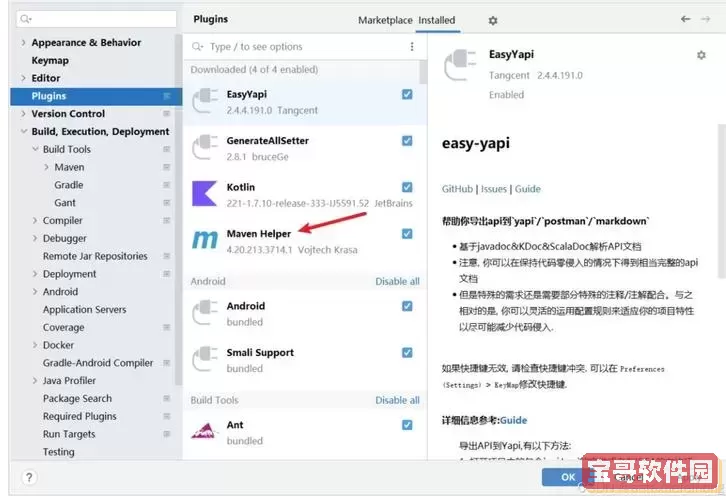Viewport: 726px width, 500px height.
Task: Open Application Servers settings
Action: [x=84, y=309]
